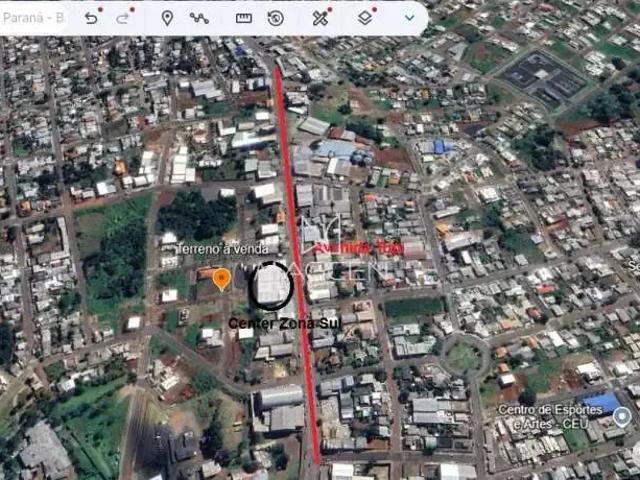Expand the toolbar chevron dropdown
Viewport: 640px width, 480px height.
[409, 18]
